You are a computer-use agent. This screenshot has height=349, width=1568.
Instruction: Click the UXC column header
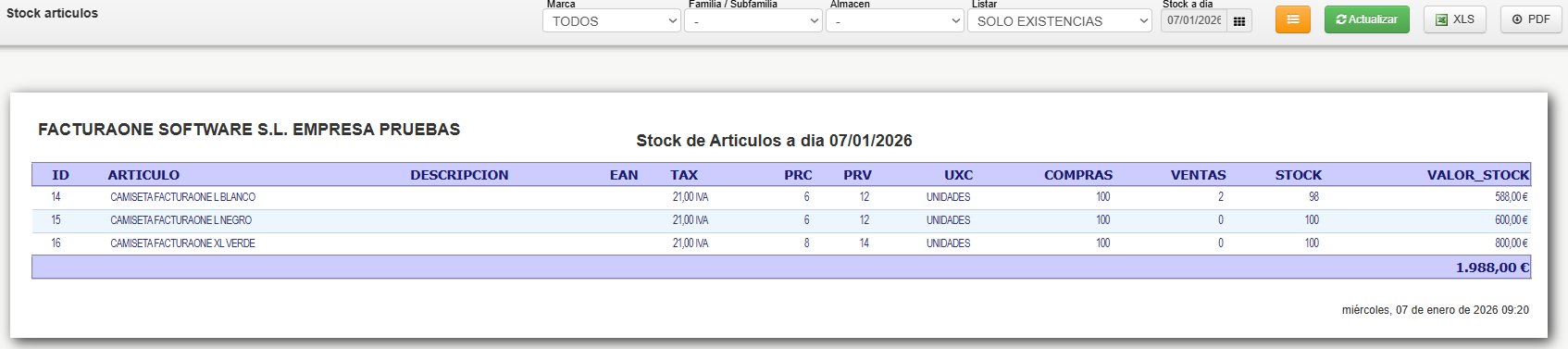click(958, 175)
